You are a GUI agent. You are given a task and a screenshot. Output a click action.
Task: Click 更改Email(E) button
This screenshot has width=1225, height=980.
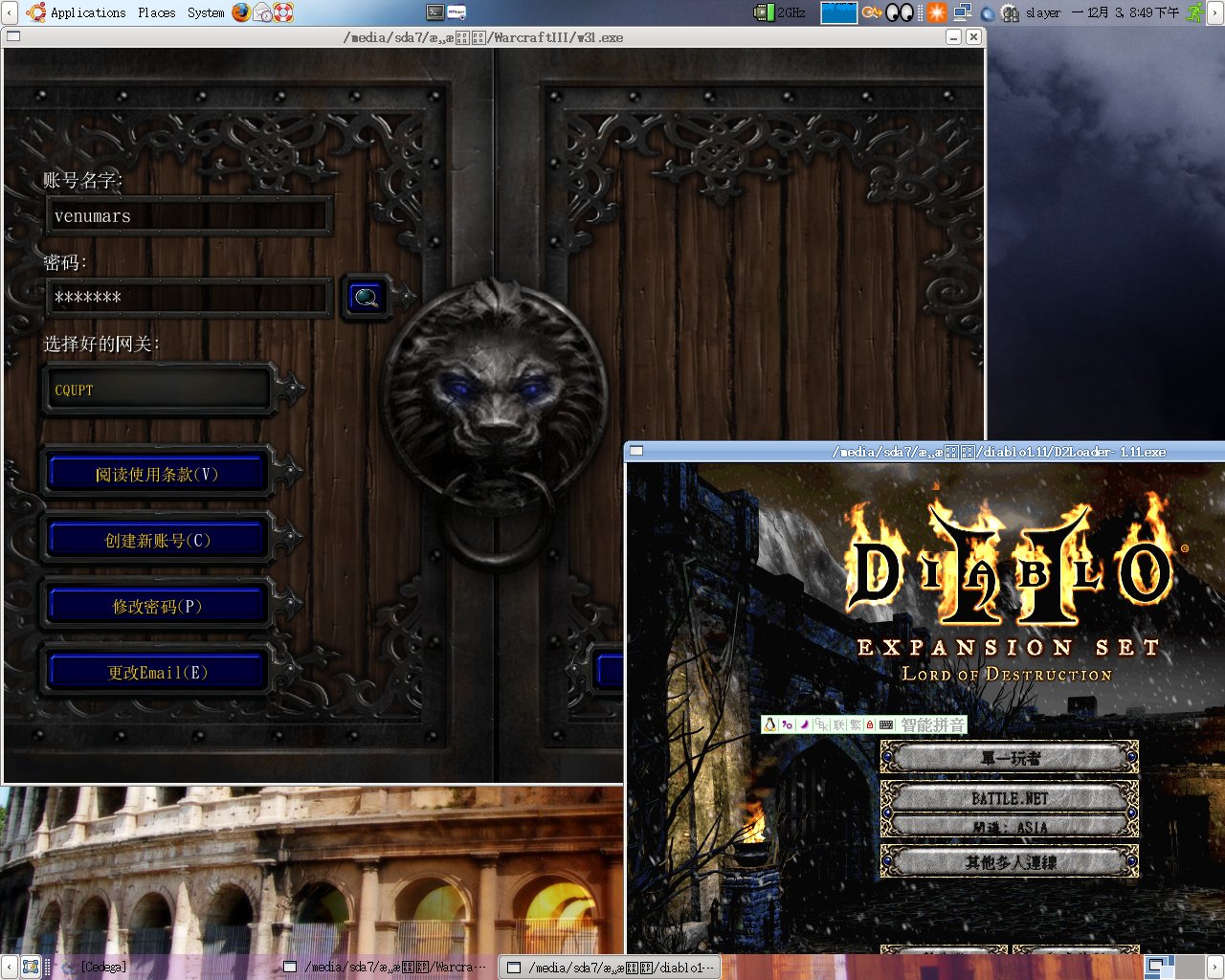pyautogui.click(x=157, y=672)
